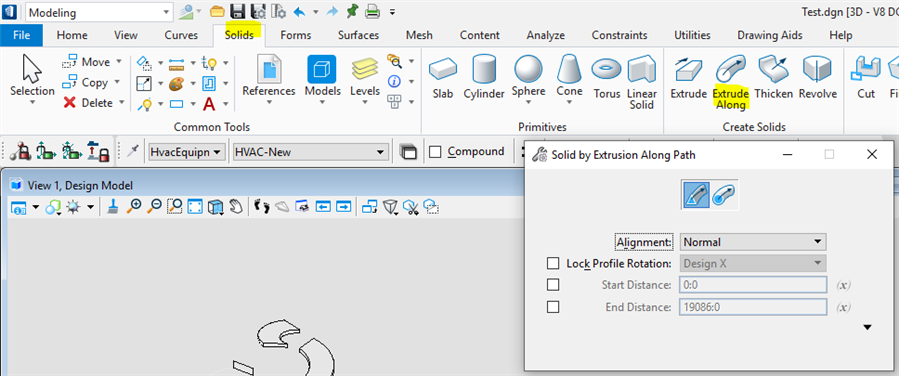The image size is (899, 376).
Task: Click the View Previous arrow icon
Action: (x=323, y=206)
